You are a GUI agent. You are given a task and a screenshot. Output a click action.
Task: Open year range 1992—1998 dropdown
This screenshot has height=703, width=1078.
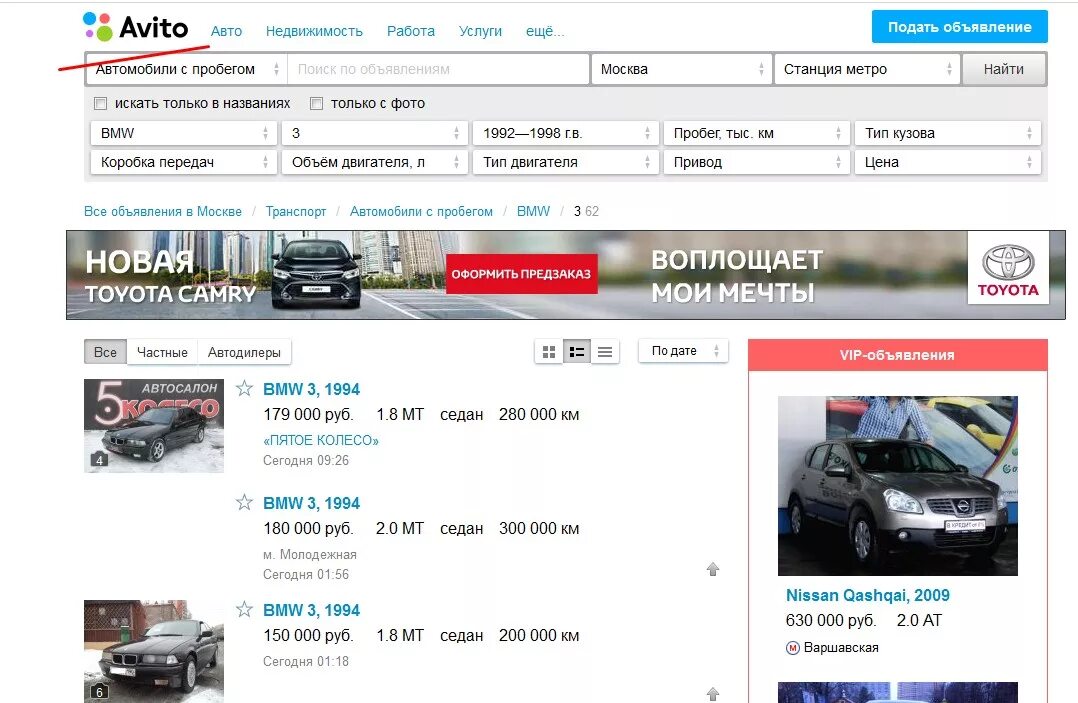(566, 133)
